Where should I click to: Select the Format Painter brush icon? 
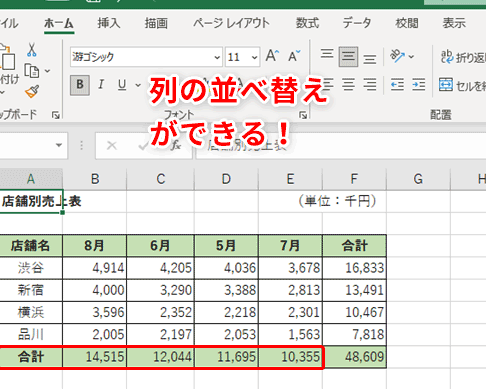point(32,91)
